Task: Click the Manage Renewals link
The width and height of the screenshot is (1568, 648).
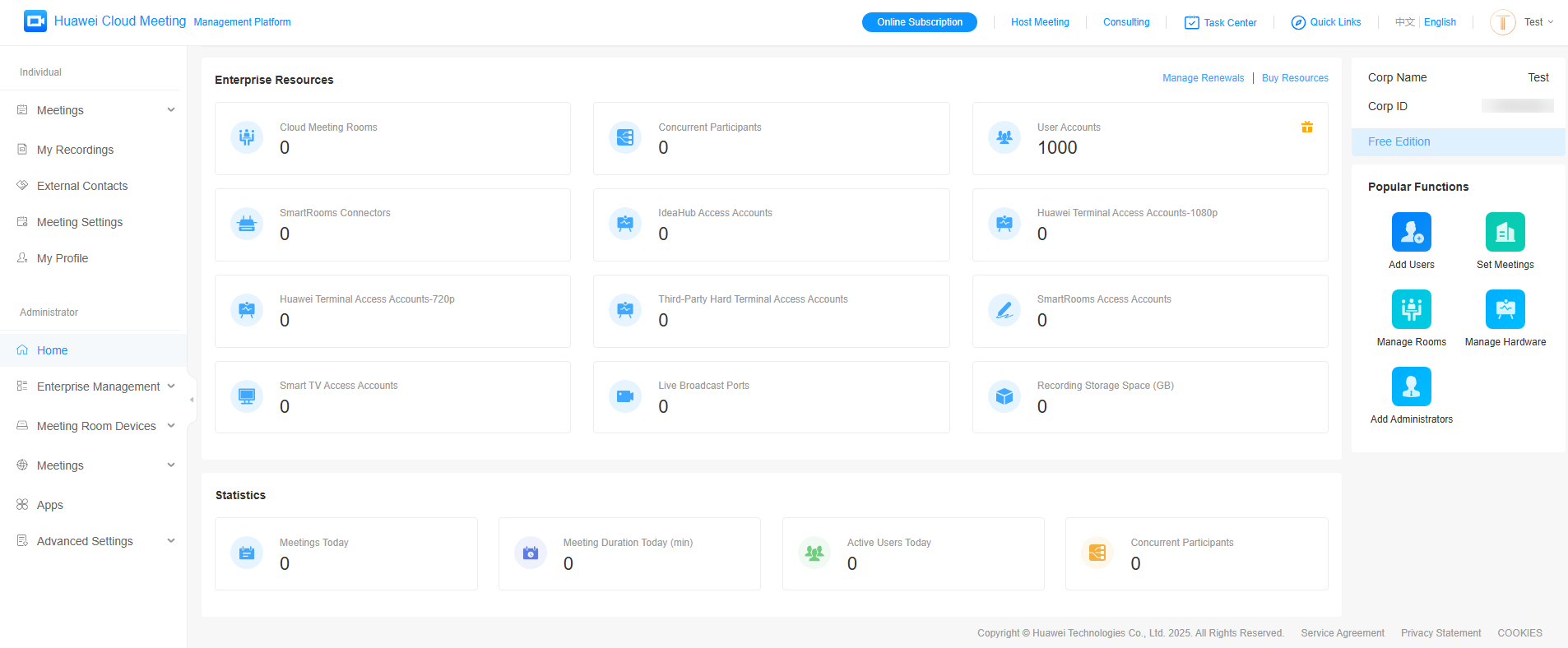Action: point(1203,78)
